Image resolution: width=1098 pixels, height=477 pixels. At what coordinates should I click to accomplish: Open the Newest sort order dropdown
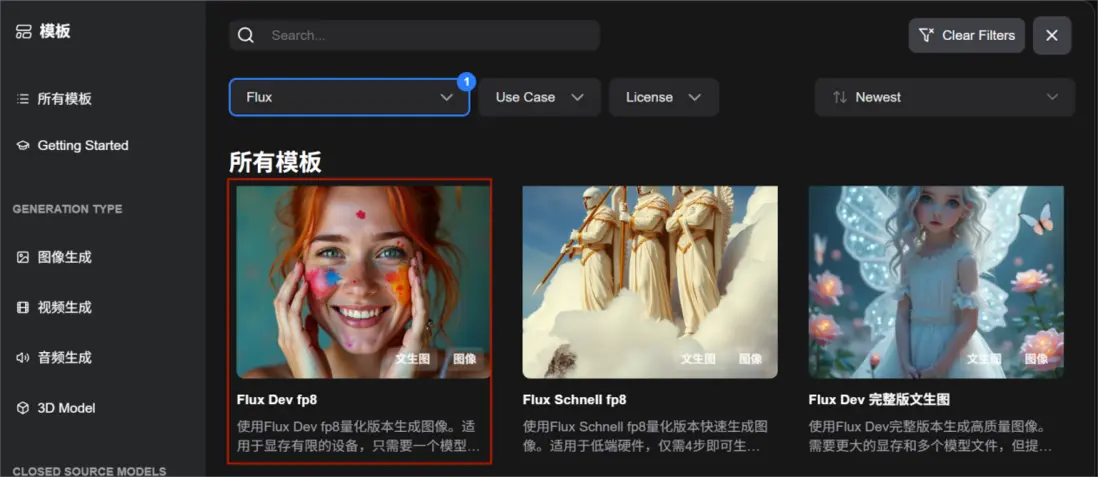(945, 97)
